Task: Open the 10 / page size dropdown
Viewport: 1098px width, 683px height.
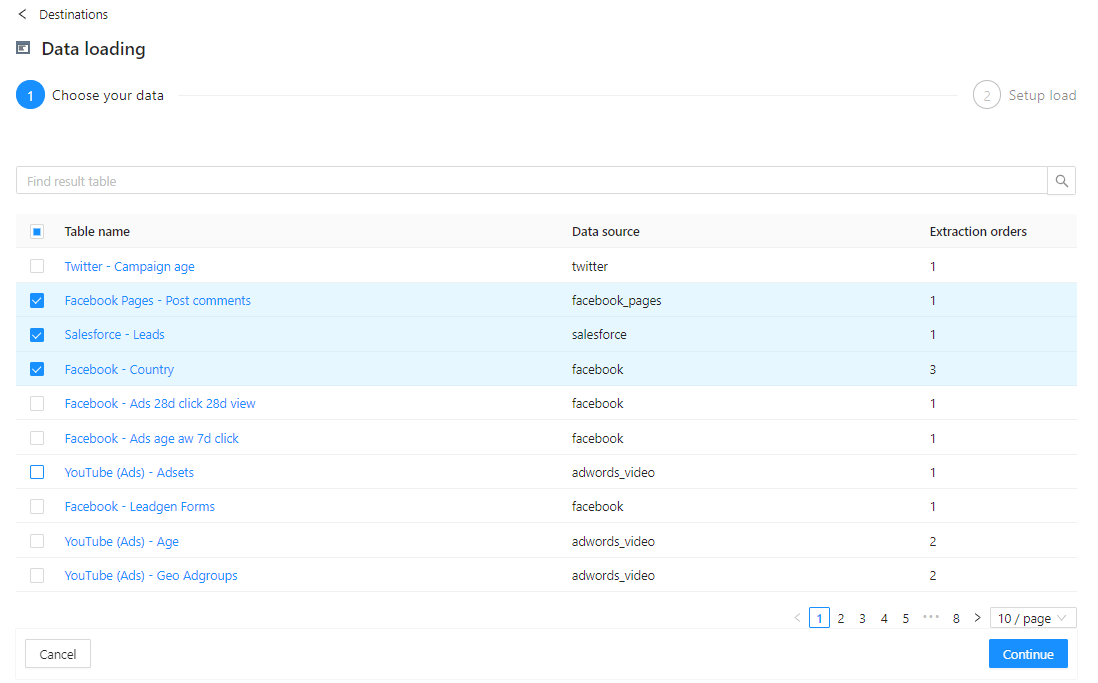Action: point(1033,618)
